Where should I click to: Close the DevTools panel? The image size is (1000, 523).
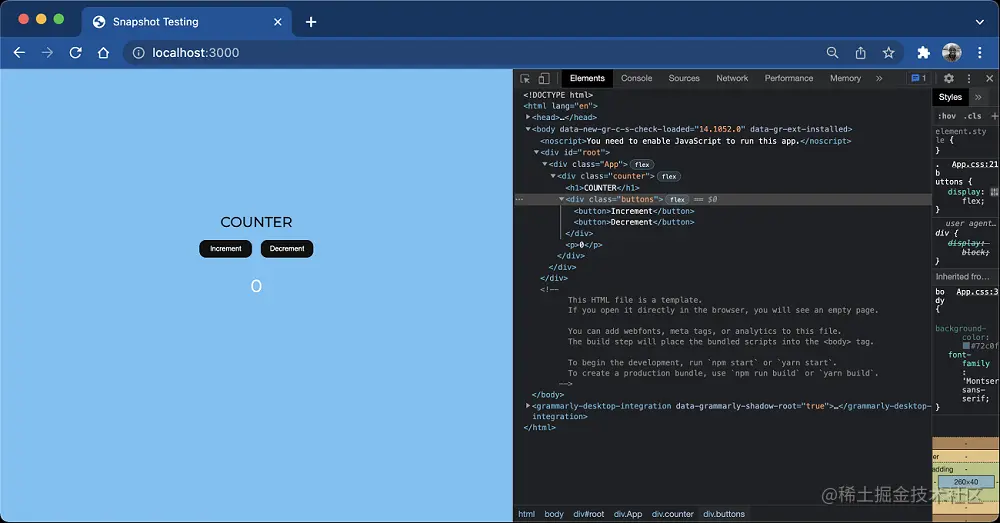coord(989,78)
